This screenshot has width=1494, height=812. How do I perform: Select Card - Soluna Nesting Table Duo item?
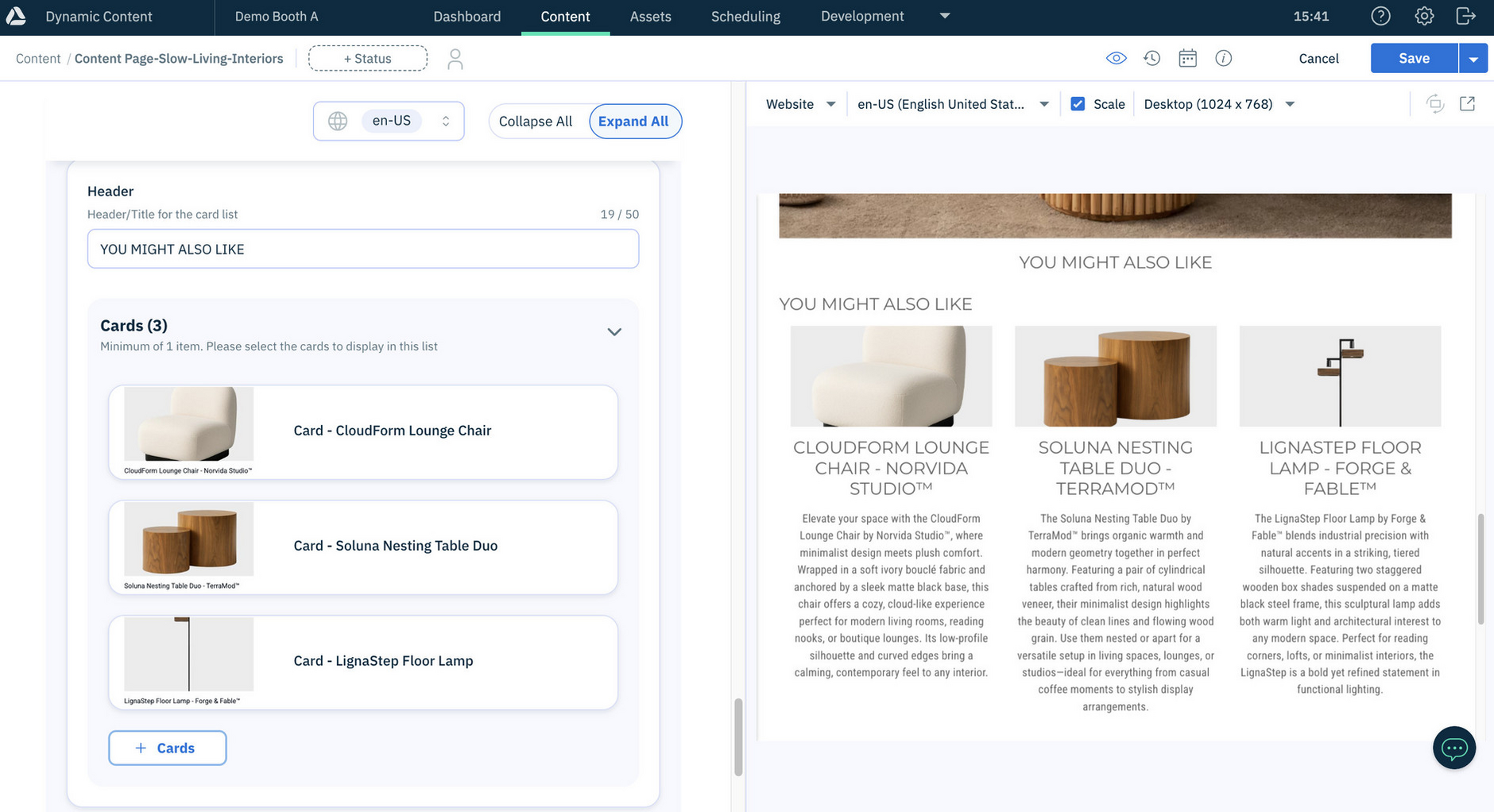click(x=363, y=547)
